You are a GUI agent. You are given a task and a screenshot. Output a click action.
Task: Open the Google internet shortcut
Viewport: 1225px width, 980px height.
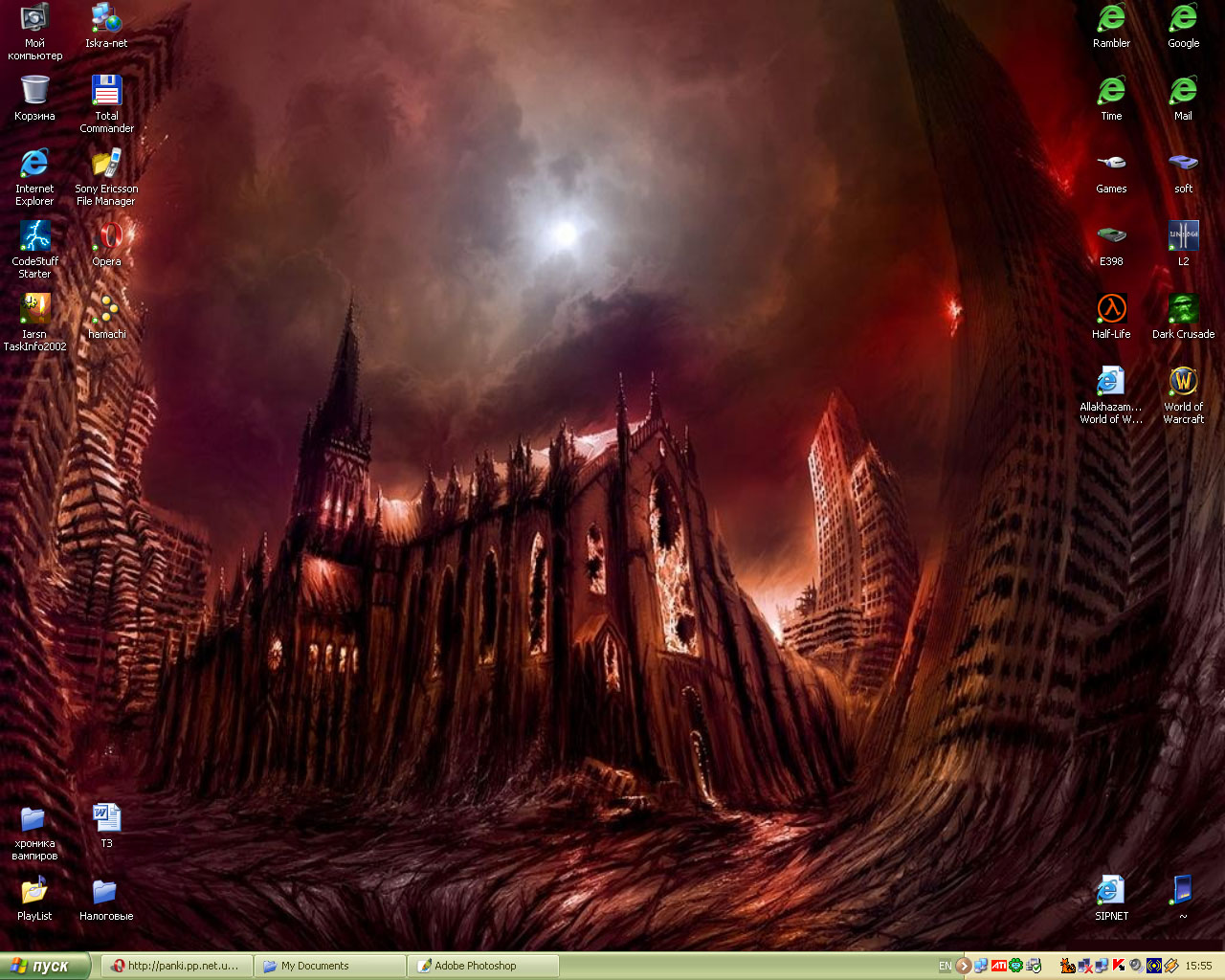(1183, 27)
